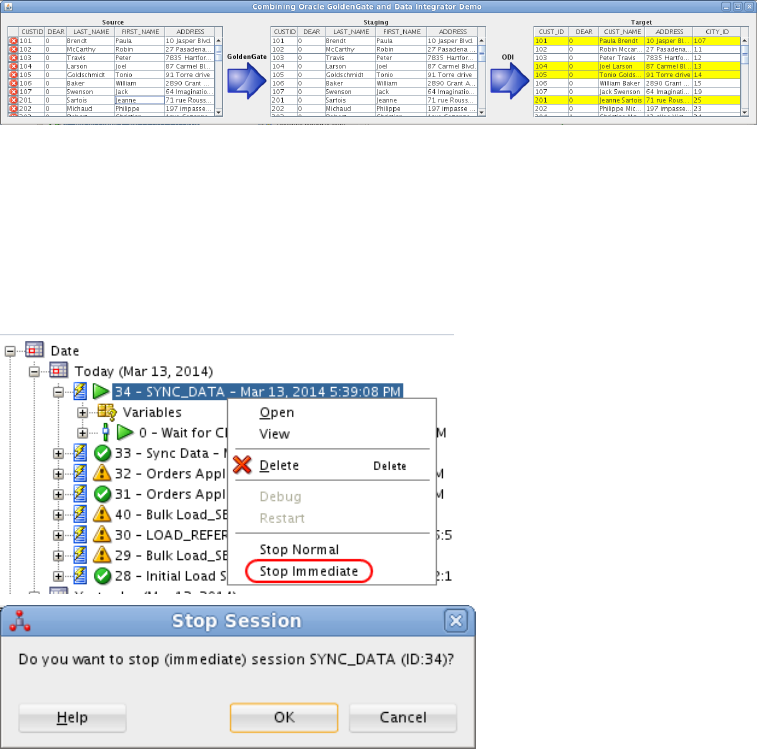
Task: Click the warning icon for session 29 Bulk Load
Action: click(102, 555)
